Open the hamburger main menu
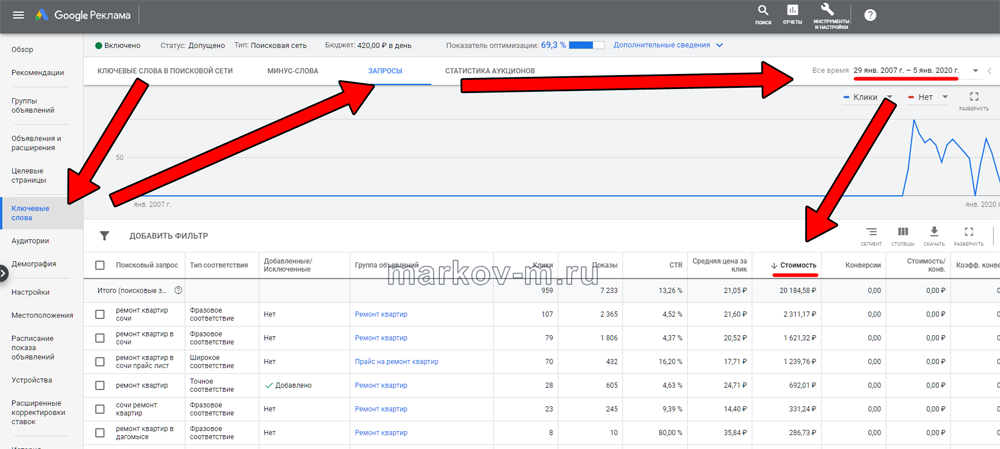This screenshot has width=1000, height=449. click(x=18, y=16)
